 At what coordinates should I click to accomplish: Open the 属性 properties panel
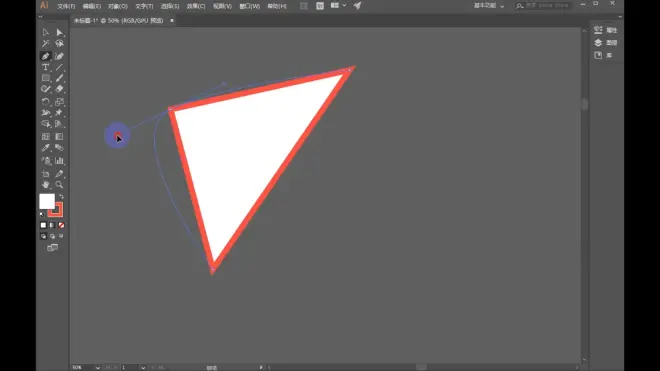[606, 30]
